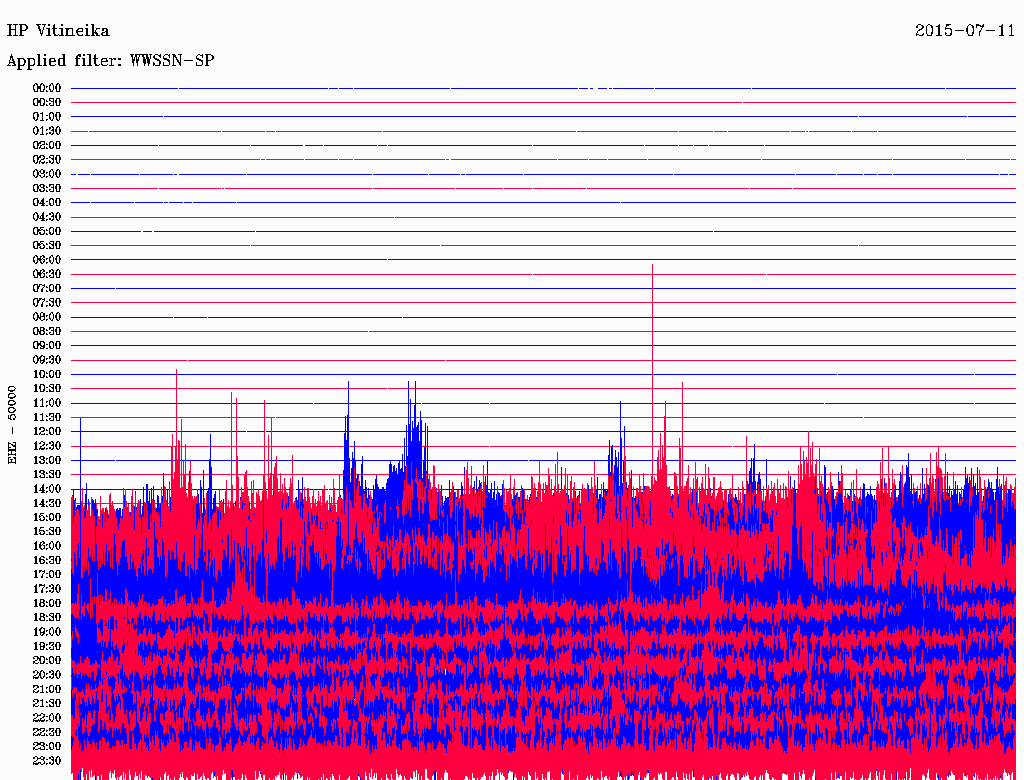Click the HP Vitineika station title
Image resolution: width=1024 pixels, height=780 pixels.
tap(58, 31)
